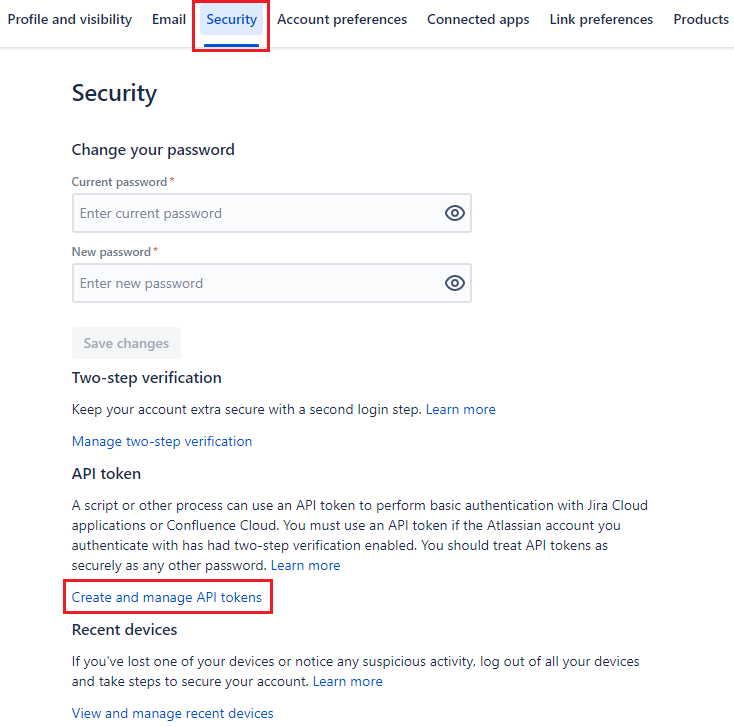Go to the Account preferences tab

coord(342,20)
